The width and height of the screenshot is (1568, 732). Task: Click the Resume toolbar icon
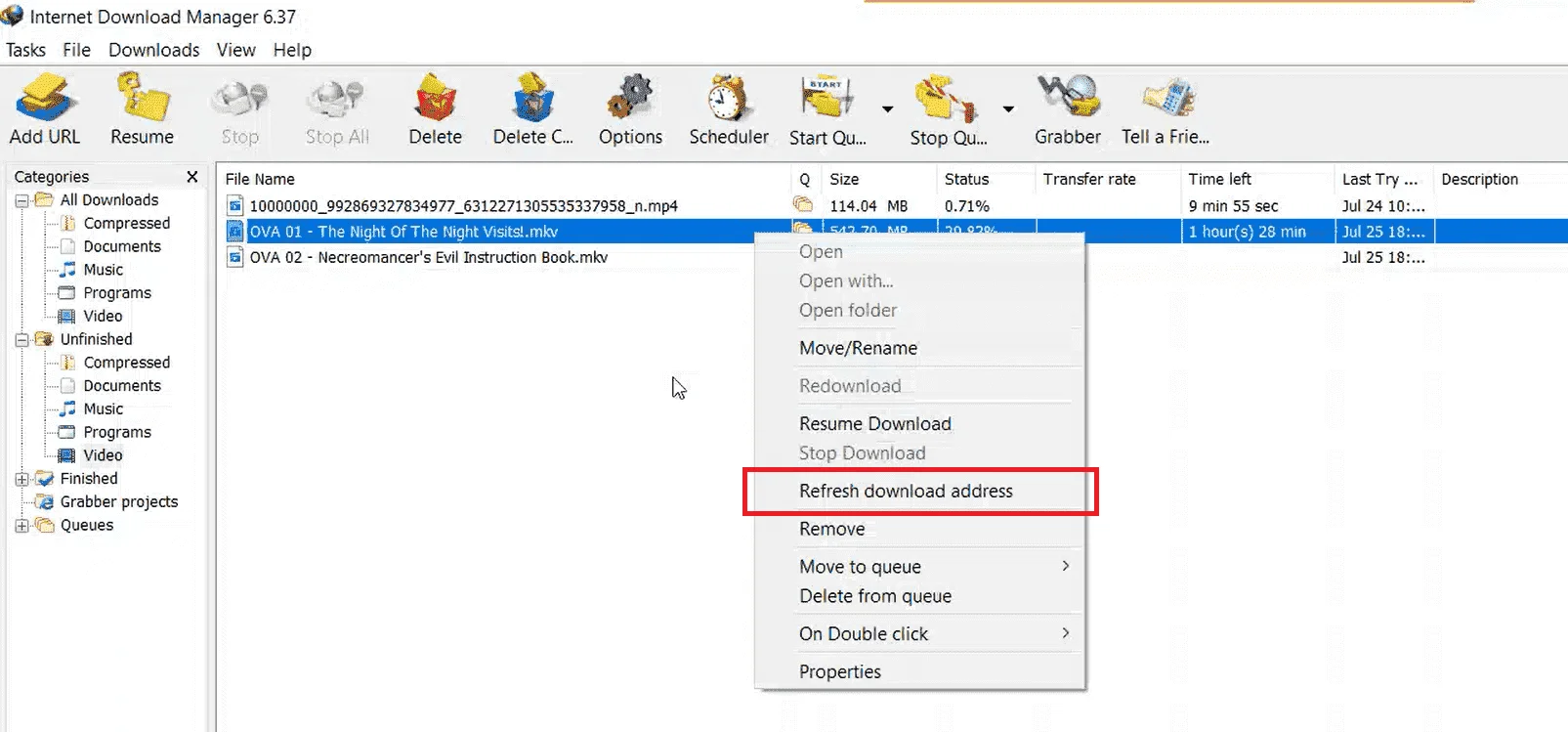click(143, 98)
